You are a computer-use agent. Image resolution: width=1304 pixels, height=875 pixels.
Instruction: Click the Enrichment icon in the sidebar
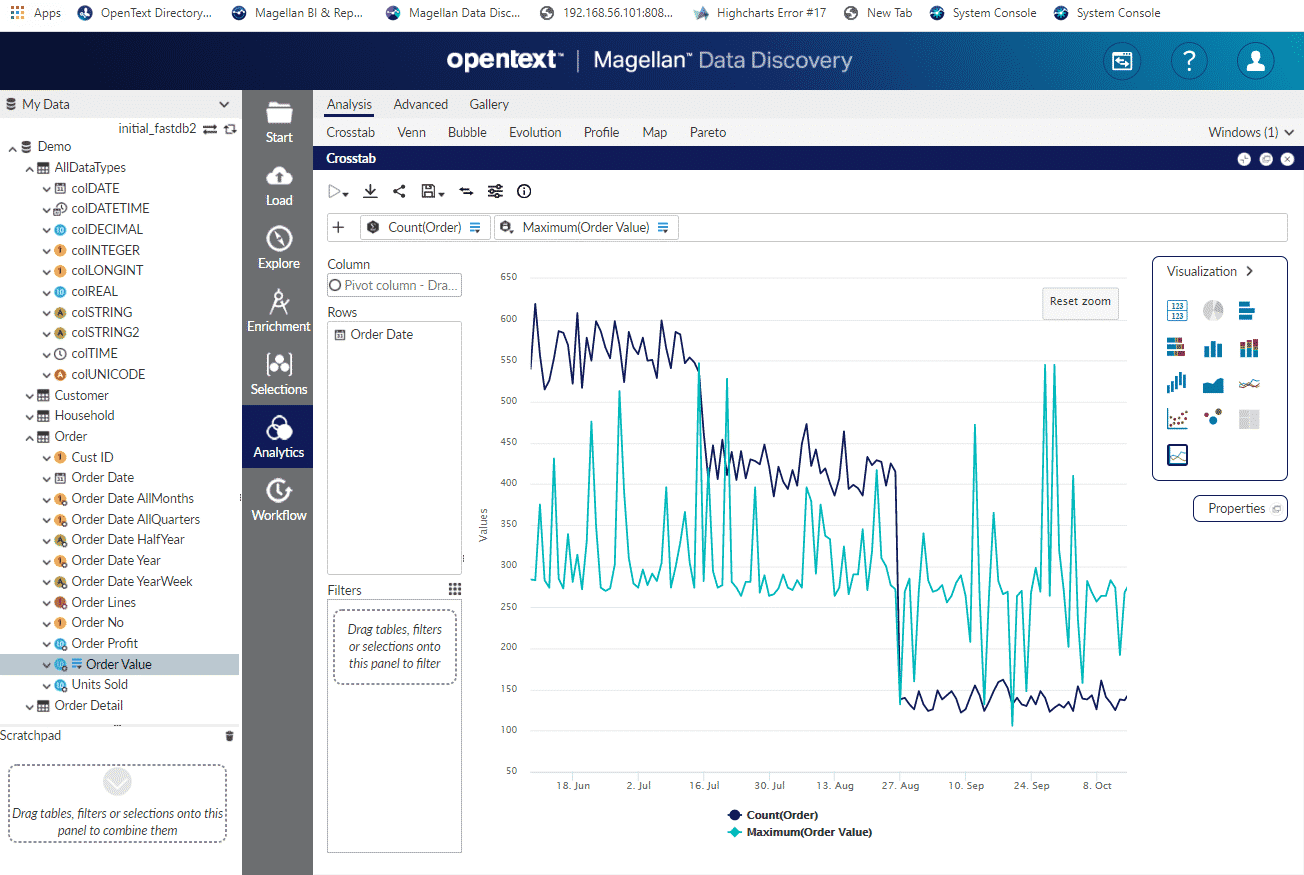pos(278,310)
